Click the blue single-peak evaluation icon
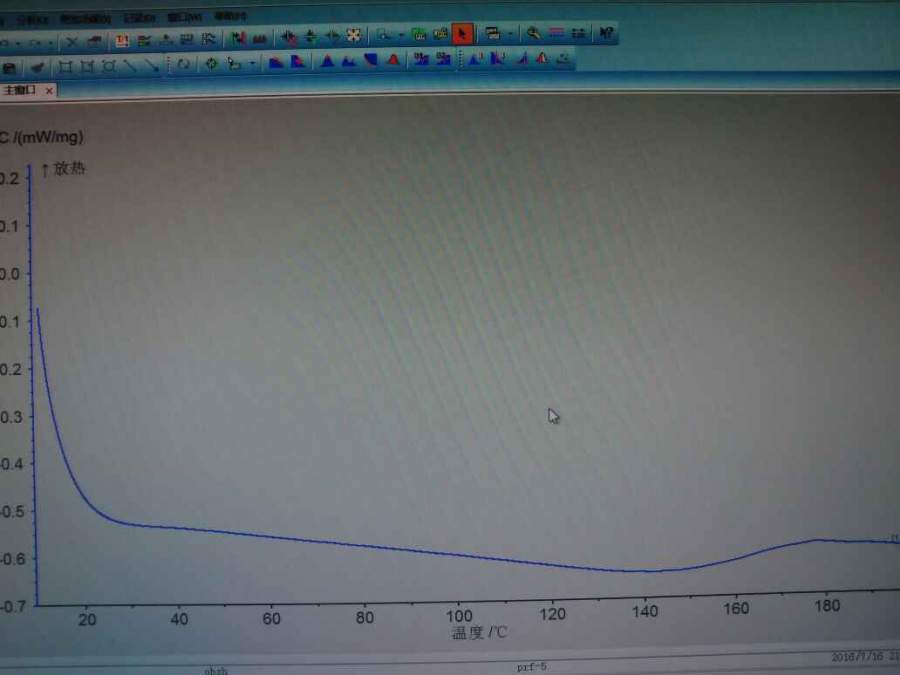The width and height of the screenshot is (900, 675). [x=327, y=60]
